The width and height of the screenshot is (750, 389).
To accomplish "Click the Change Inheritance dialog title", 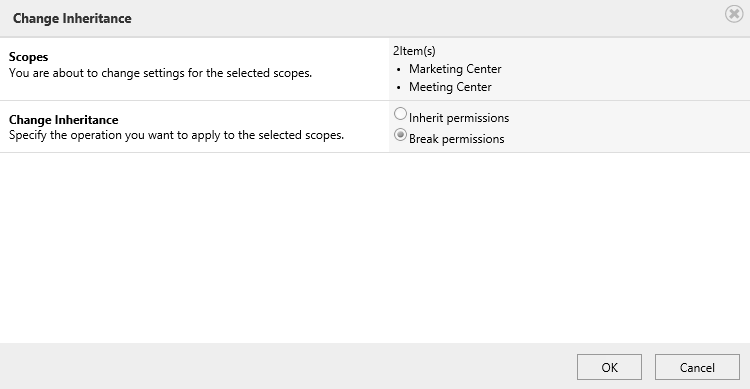I will point(72,18).
